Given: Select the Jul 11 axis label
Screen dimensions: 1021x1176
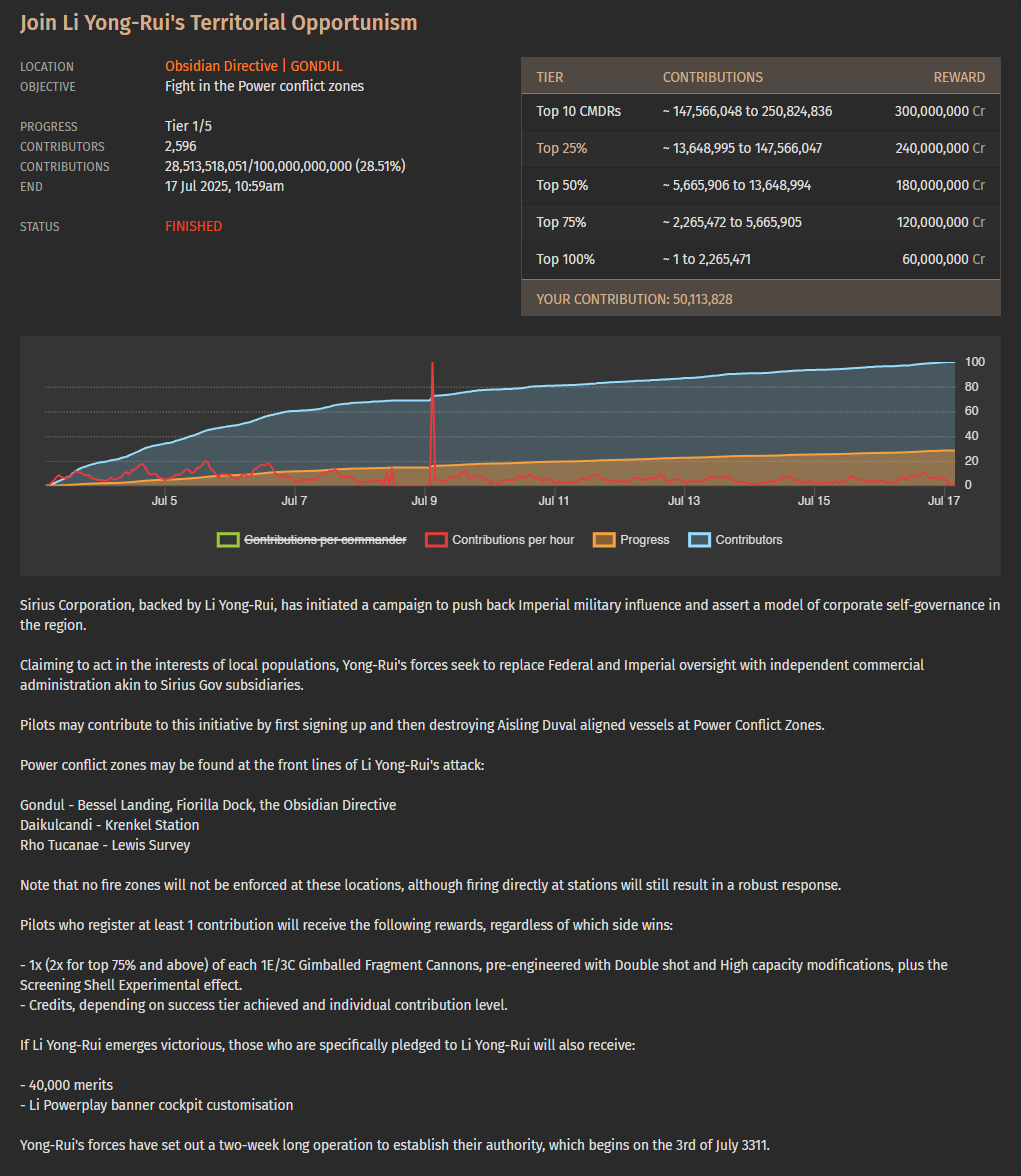Looking at the screenshot, I should point(554,500).
